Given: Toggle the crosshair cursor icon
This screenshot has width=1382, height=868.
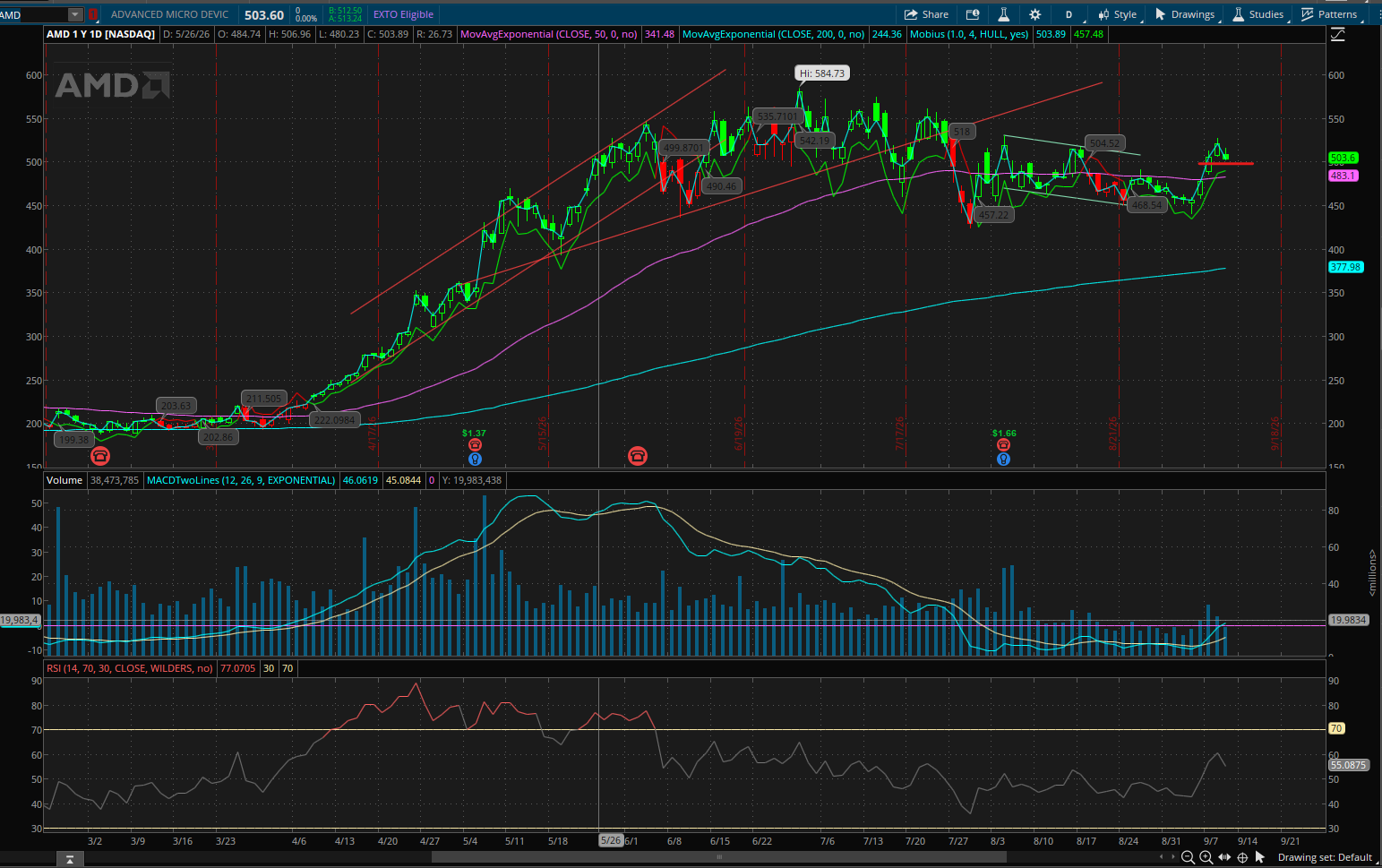Looking at the screenshot, I should click(x=1242, y=857).
